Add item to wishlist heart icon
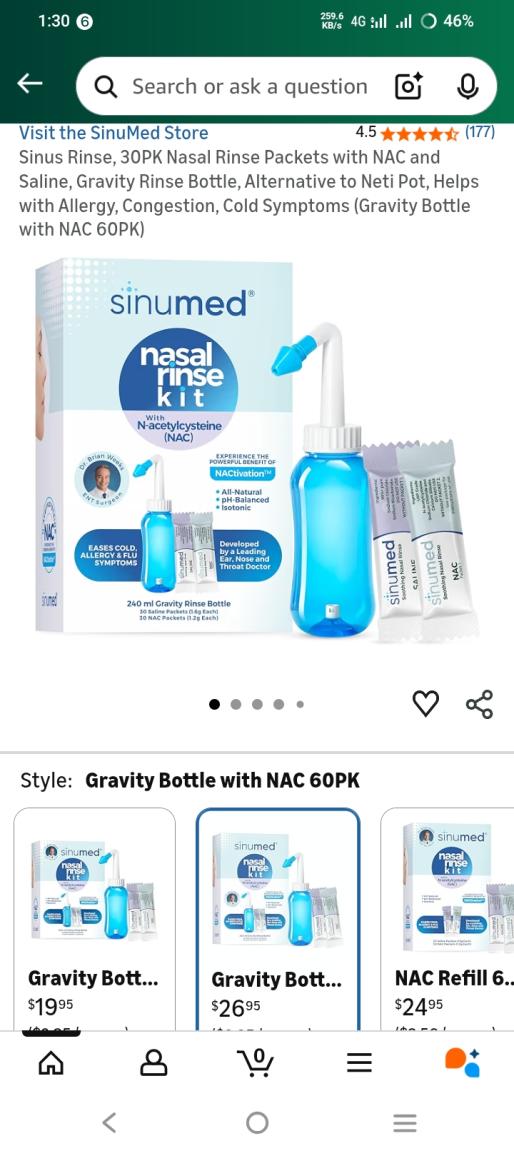 [425, 703]
